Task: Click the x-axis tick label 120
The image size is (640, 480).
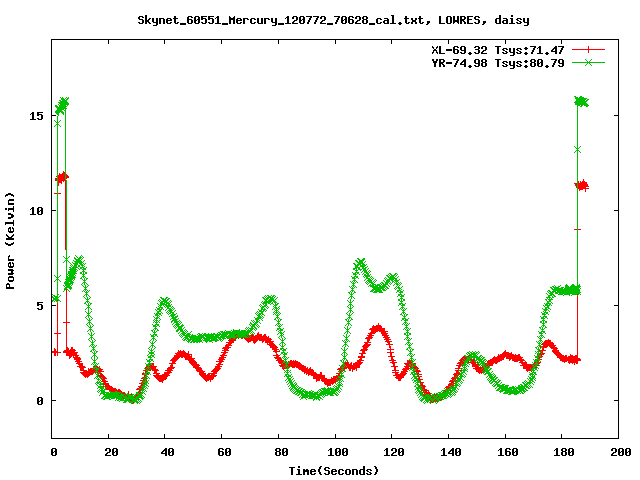Action: coord(394,452)
